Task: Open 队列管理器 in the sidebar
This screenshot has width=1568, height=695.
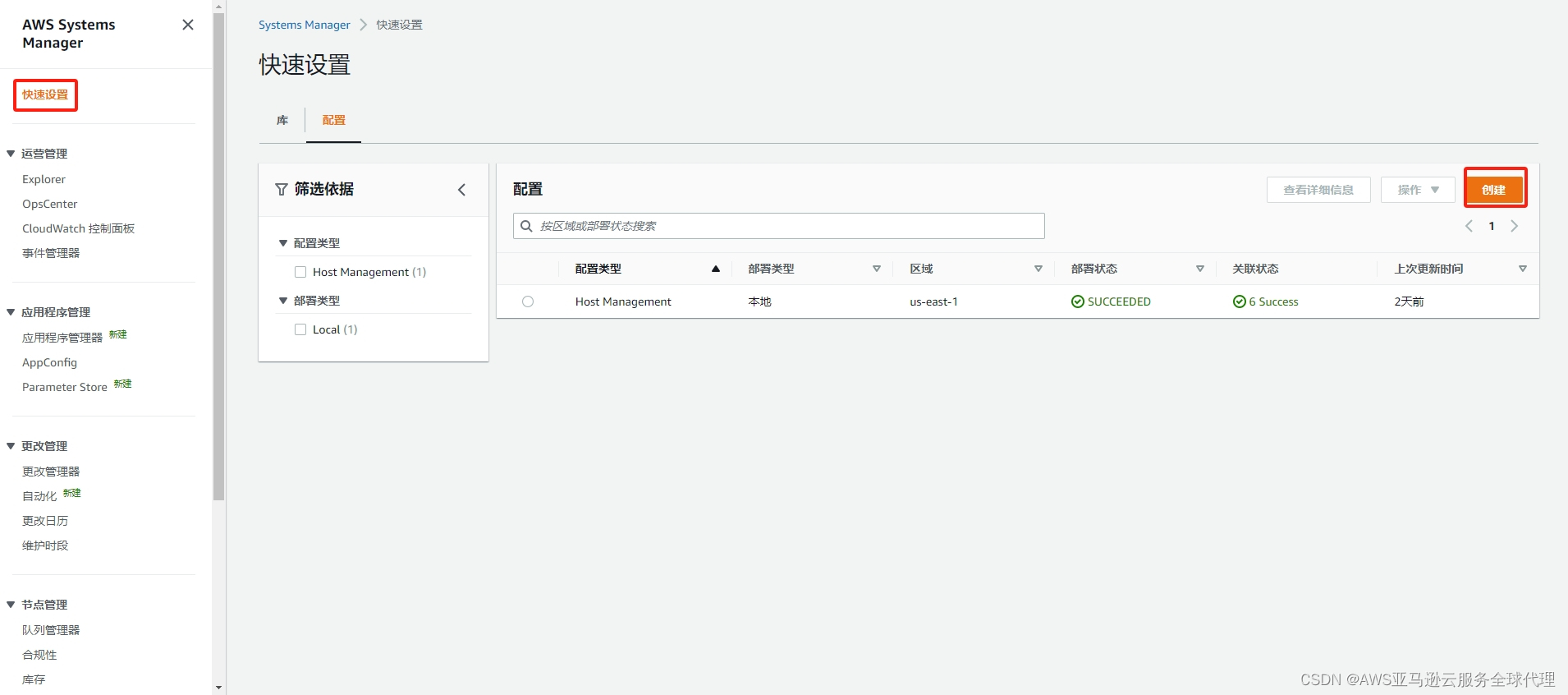Action: (51, 630)
